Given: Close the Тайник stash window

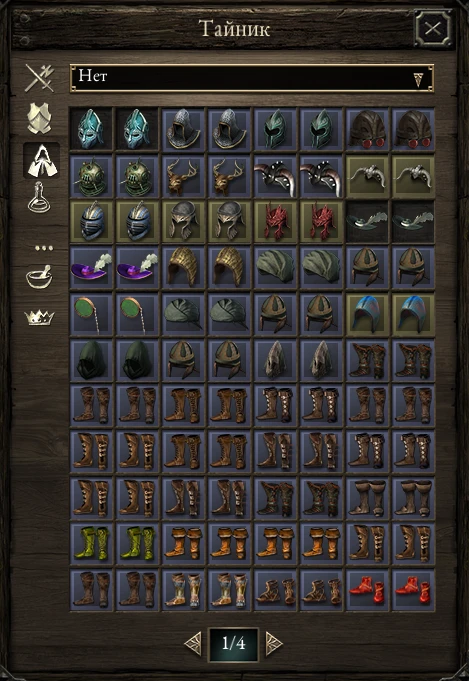Looking at the screenshot, I should click(x=433, y=29).
